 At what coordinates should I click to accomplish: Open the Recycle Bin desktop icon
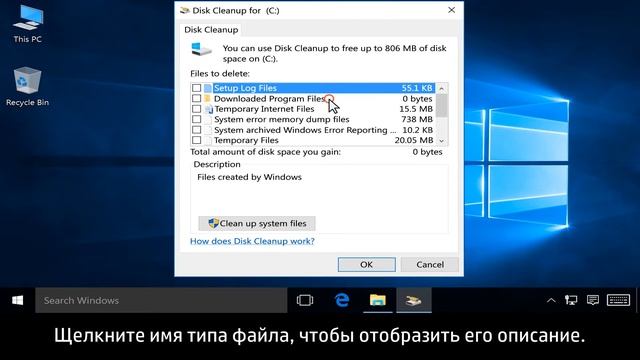click(27, 87)
